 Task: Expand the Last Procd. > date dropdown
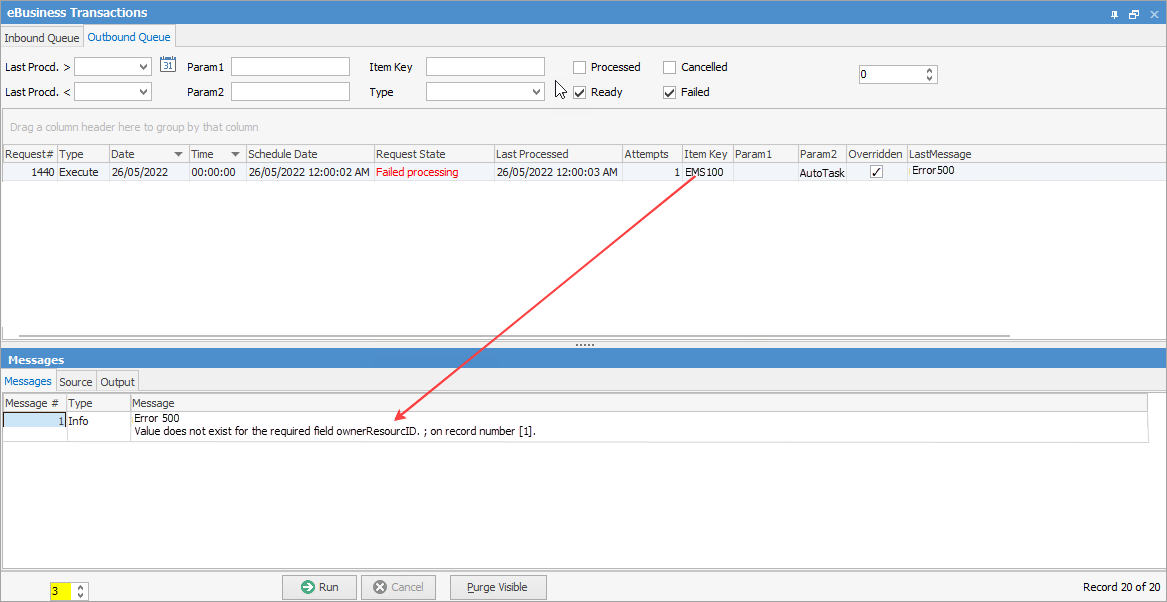pos(144,67)
